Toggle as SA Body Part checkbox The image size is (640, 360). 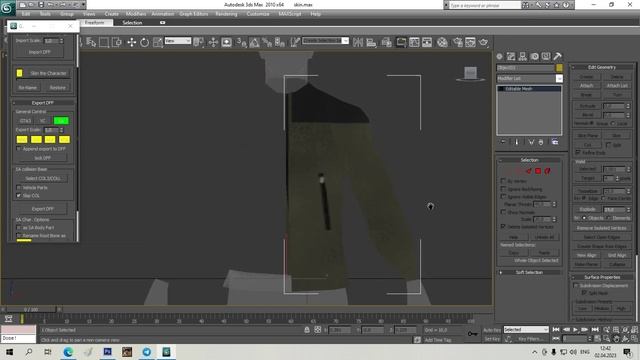19,228
